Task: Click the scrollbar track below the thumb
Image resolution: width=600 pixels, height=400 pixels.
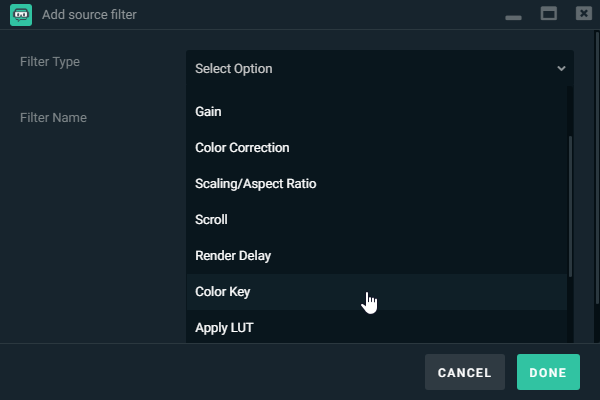Action: tap(571, 310)
